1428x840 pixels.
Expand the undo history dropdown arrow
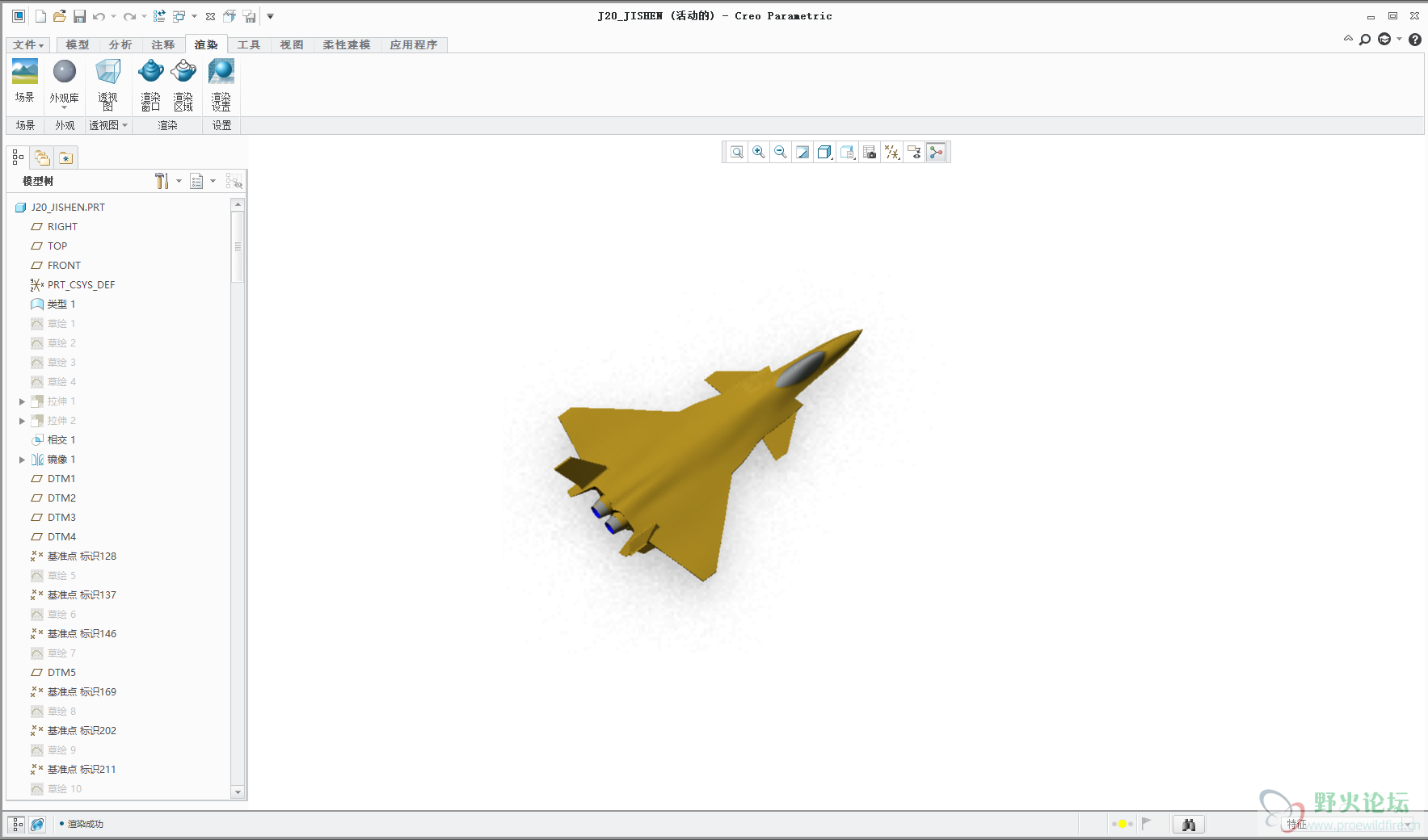point(113,16)
